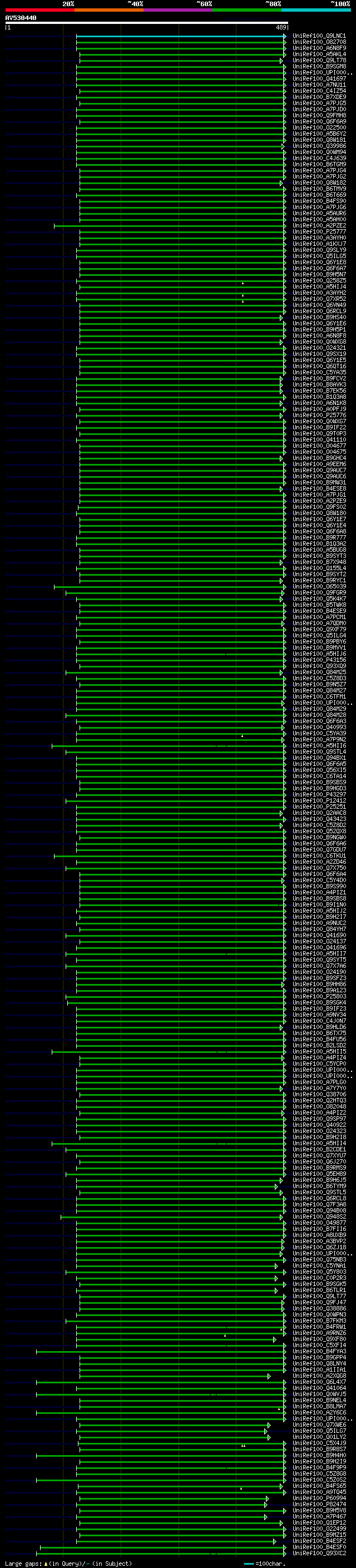Click the white query sequence bar
Viewport: 356px width, 1568px height.
coord(147,23)
